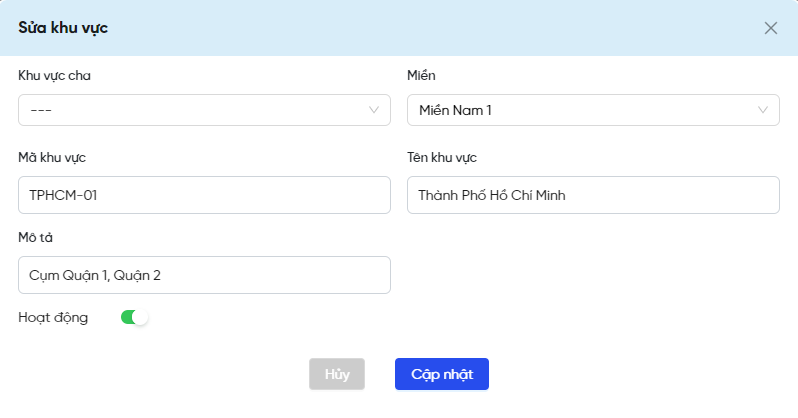Click the Tên khu vực label
The image size is (798, 418).
tap(441, 157)
